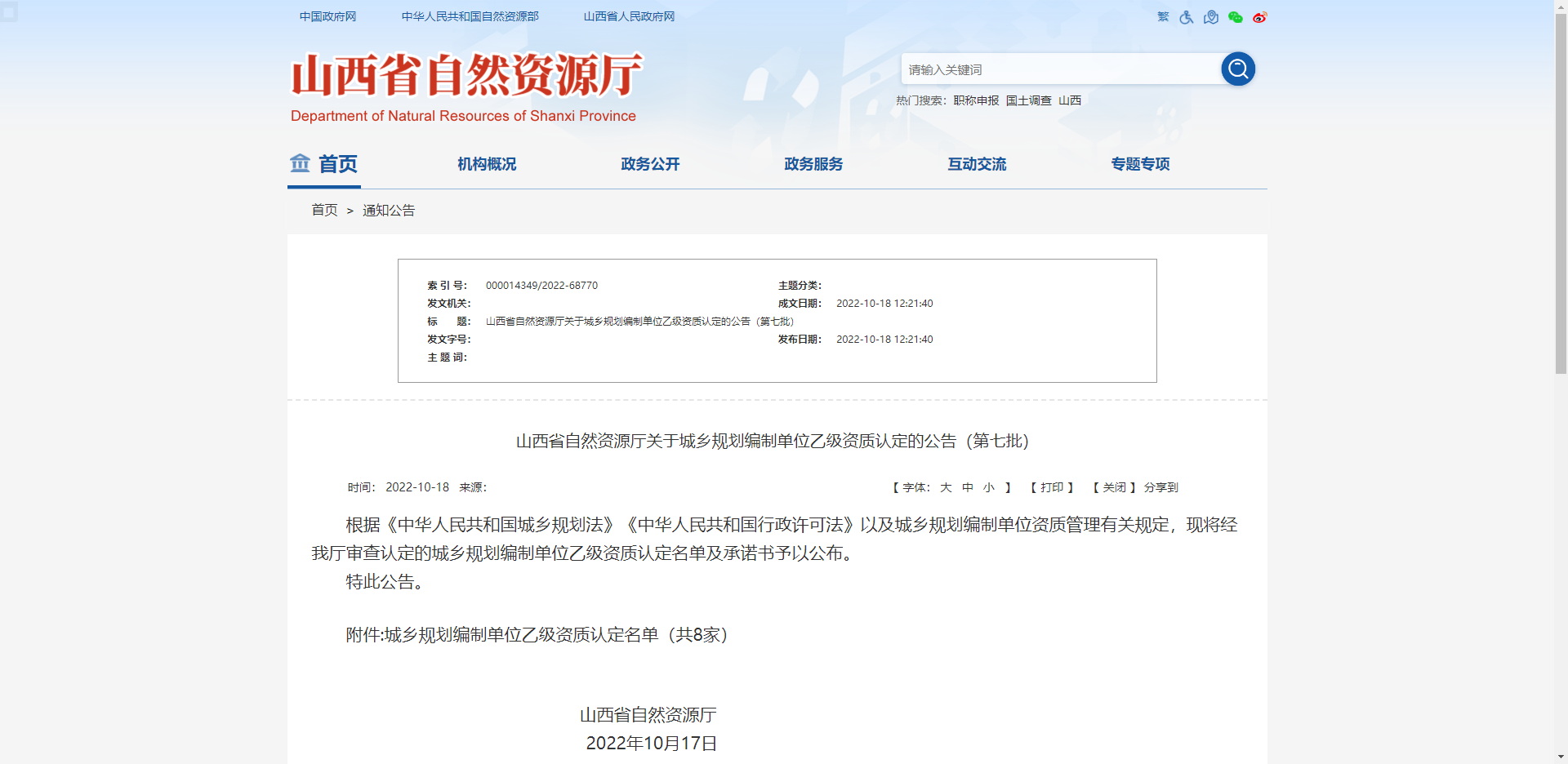The width and height of the screenshot is (1568, 764).
Task: Open the 政务公开 navigation menu
Action: click(650, 164)
